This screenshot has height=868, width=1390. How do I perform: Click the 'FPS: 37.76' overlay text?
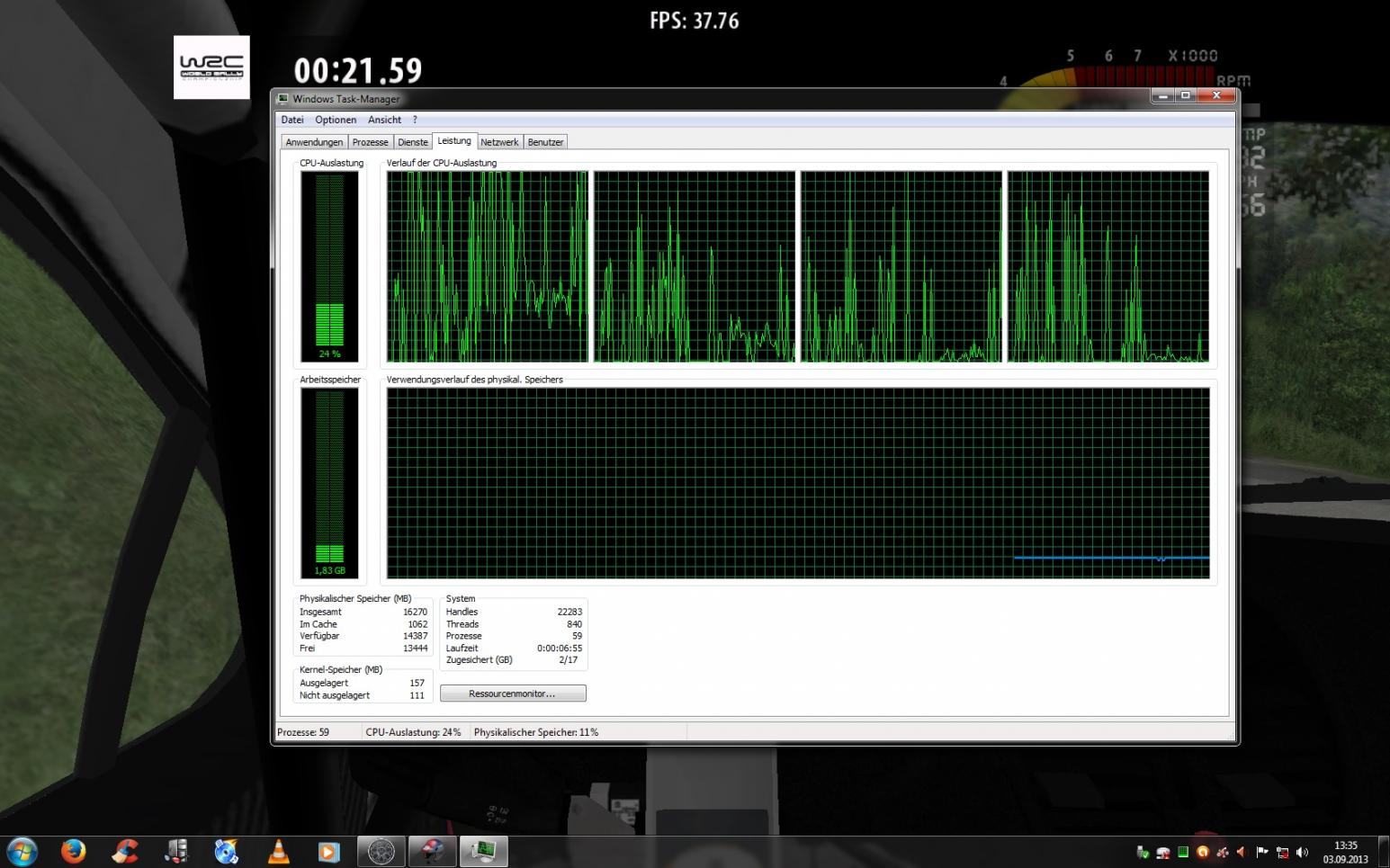pos(695,21)
